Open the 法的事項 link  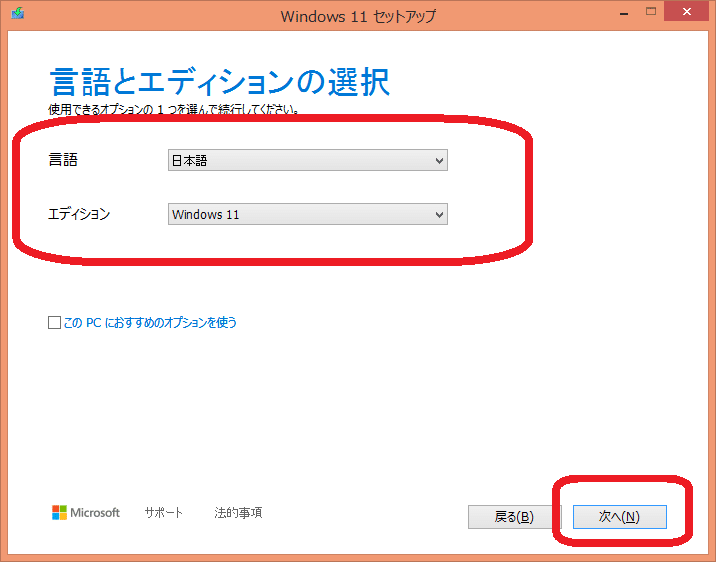(238, 513)
